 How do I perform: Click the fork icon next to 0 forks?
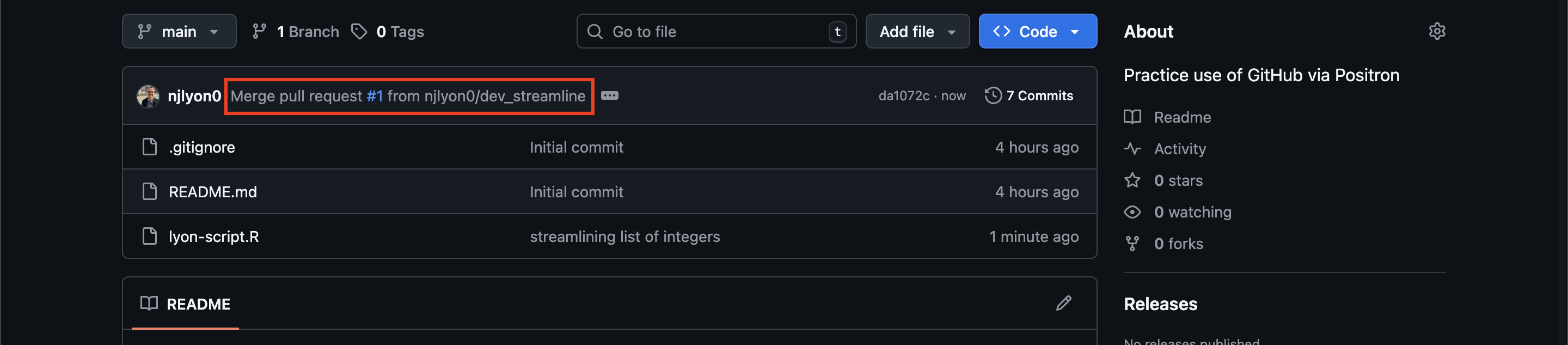1133,243
